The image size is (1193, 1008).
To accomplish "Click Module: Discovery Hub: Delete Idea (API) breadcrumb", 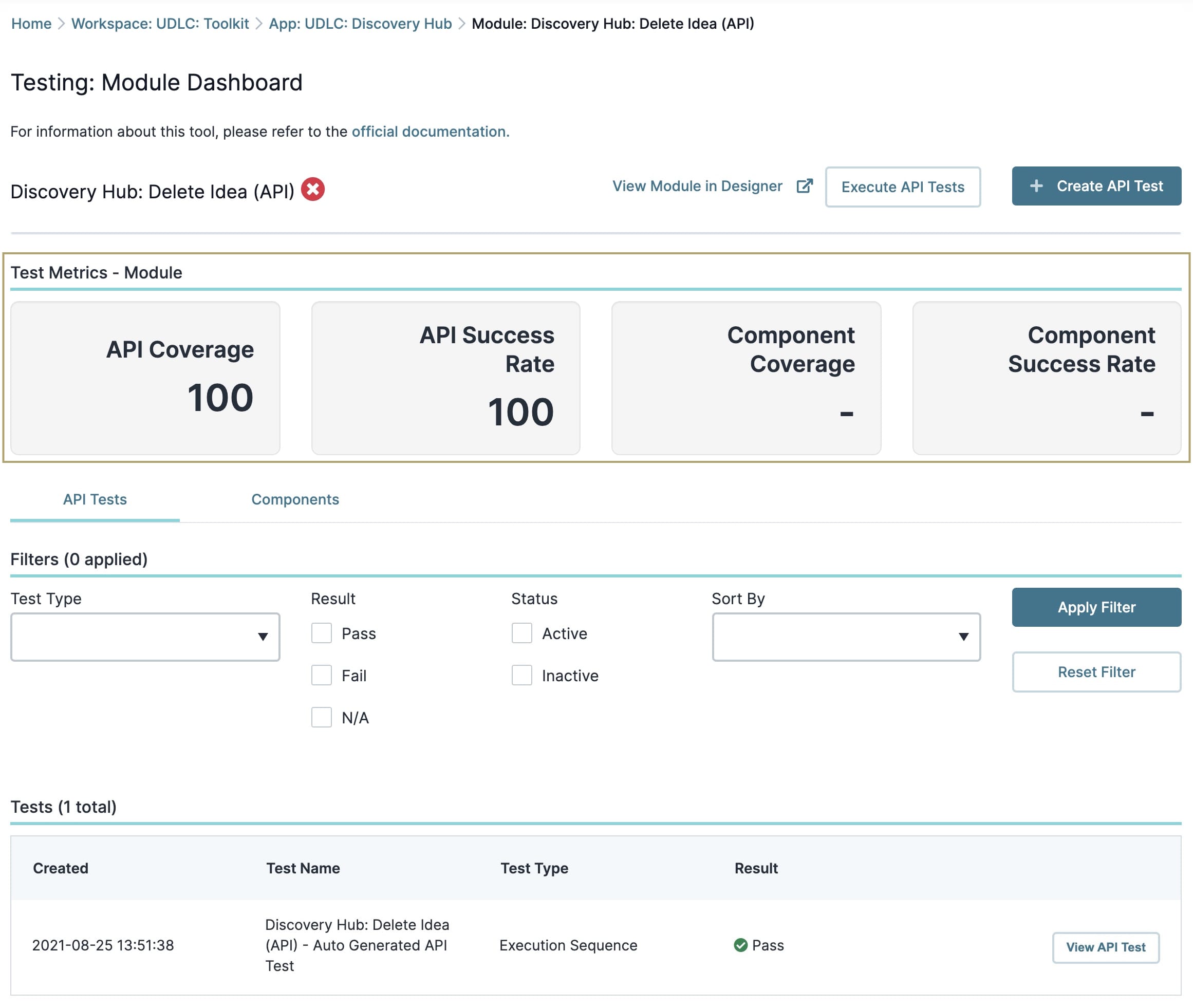I will coord(612,24).
